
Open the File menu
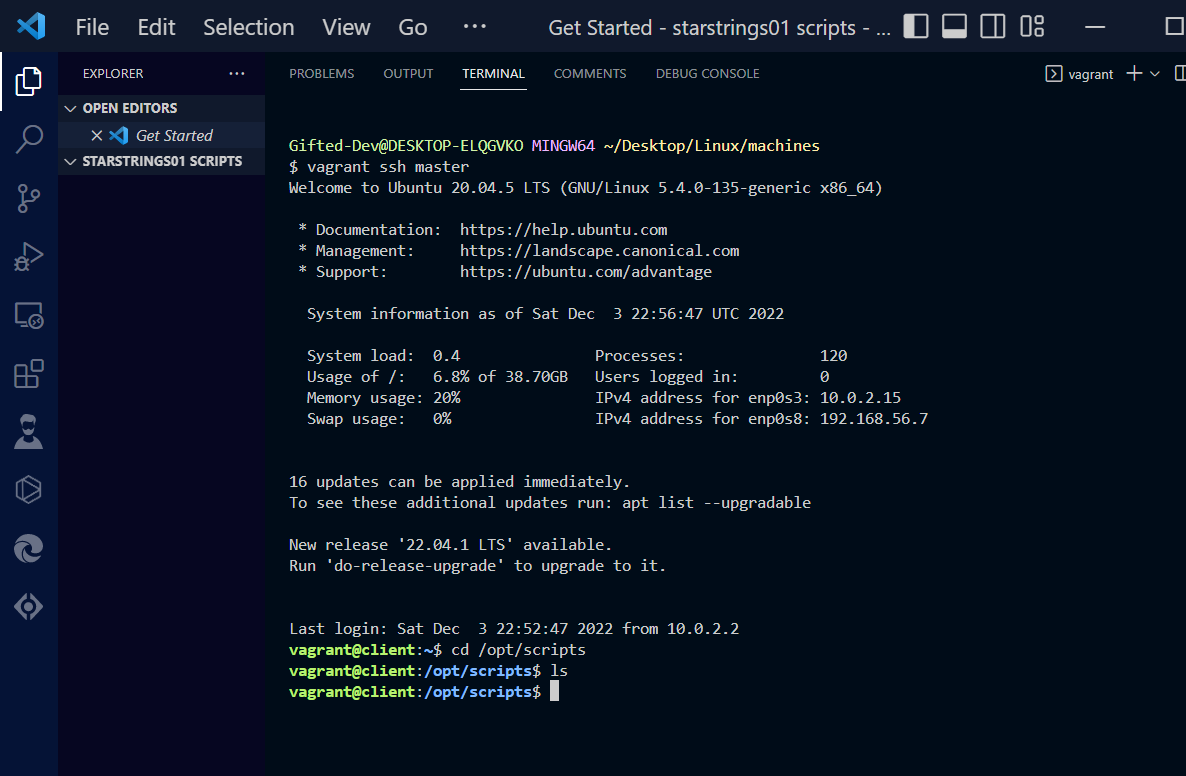92,27
